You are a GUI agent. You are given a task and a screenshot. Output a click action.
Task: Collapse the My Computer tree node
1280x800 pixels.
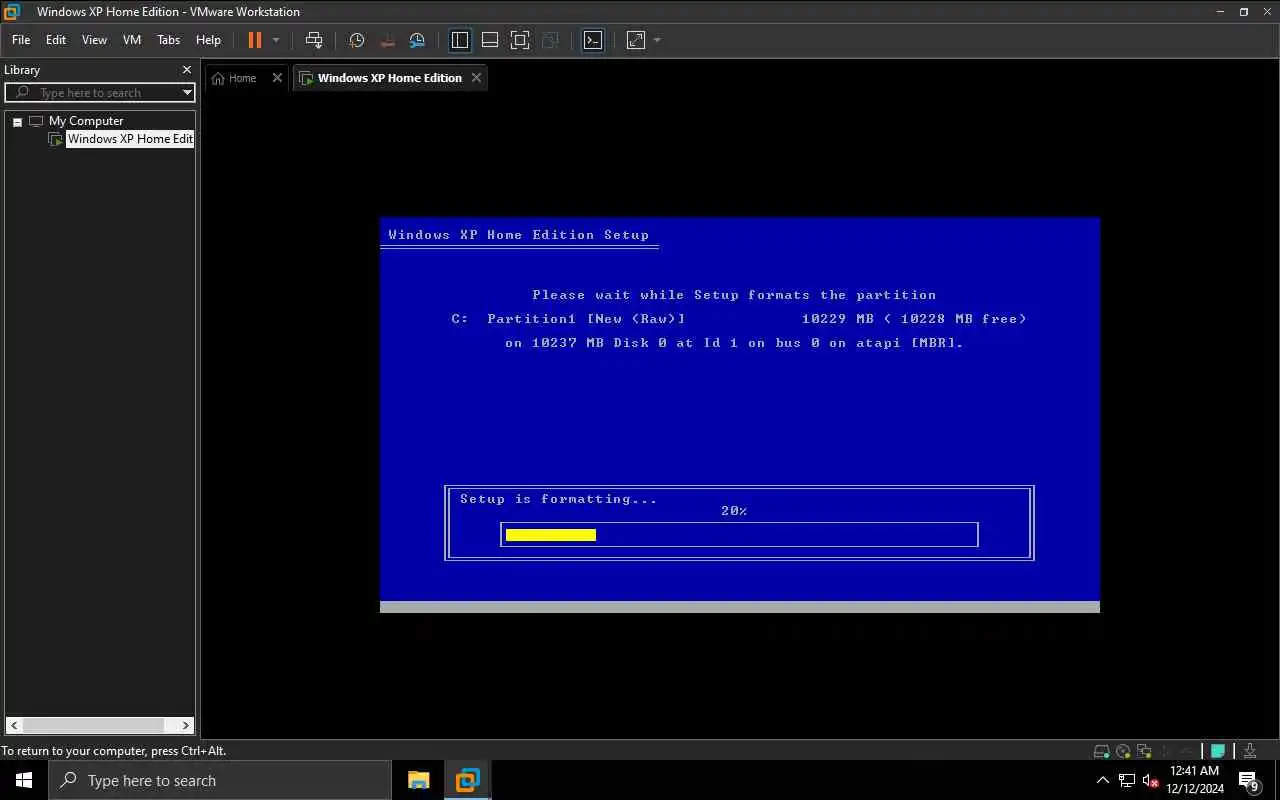point(17,122)
